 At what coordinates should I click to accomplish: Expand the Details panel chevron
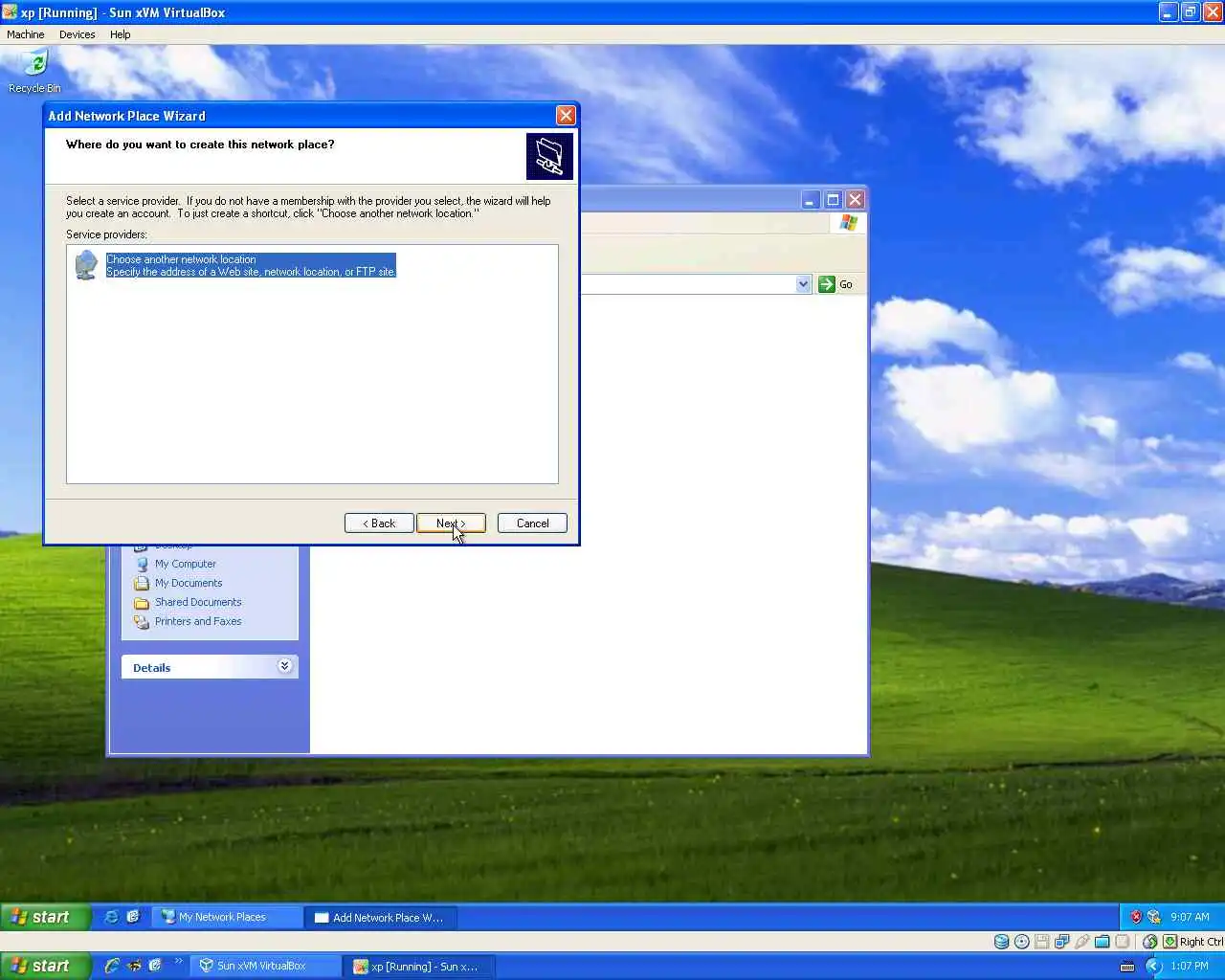coord(284,666)
